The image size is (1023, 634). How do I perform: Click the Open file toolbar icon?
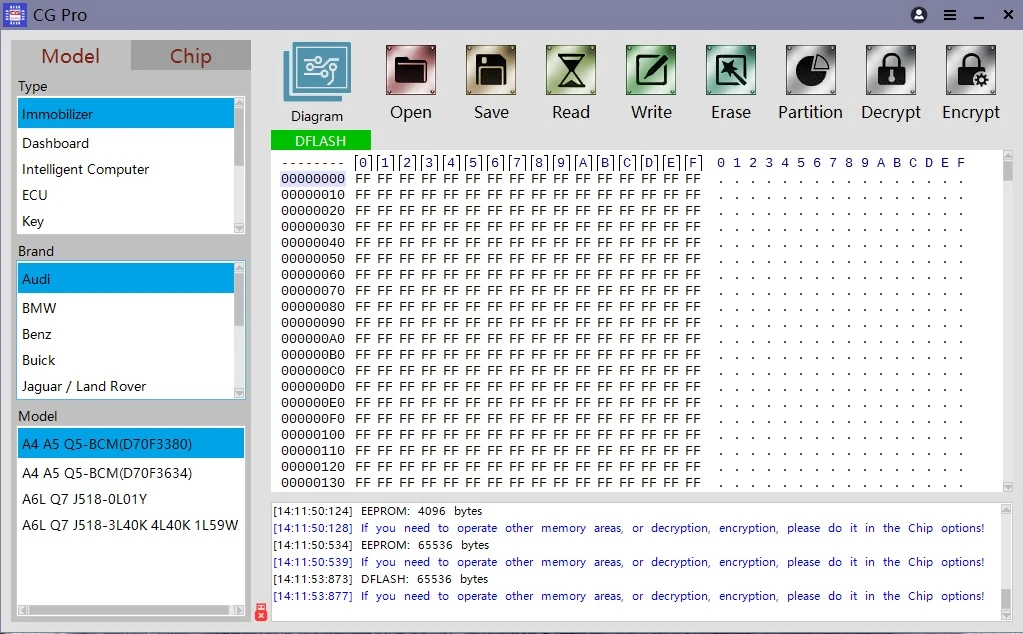[x=410, y=70]
